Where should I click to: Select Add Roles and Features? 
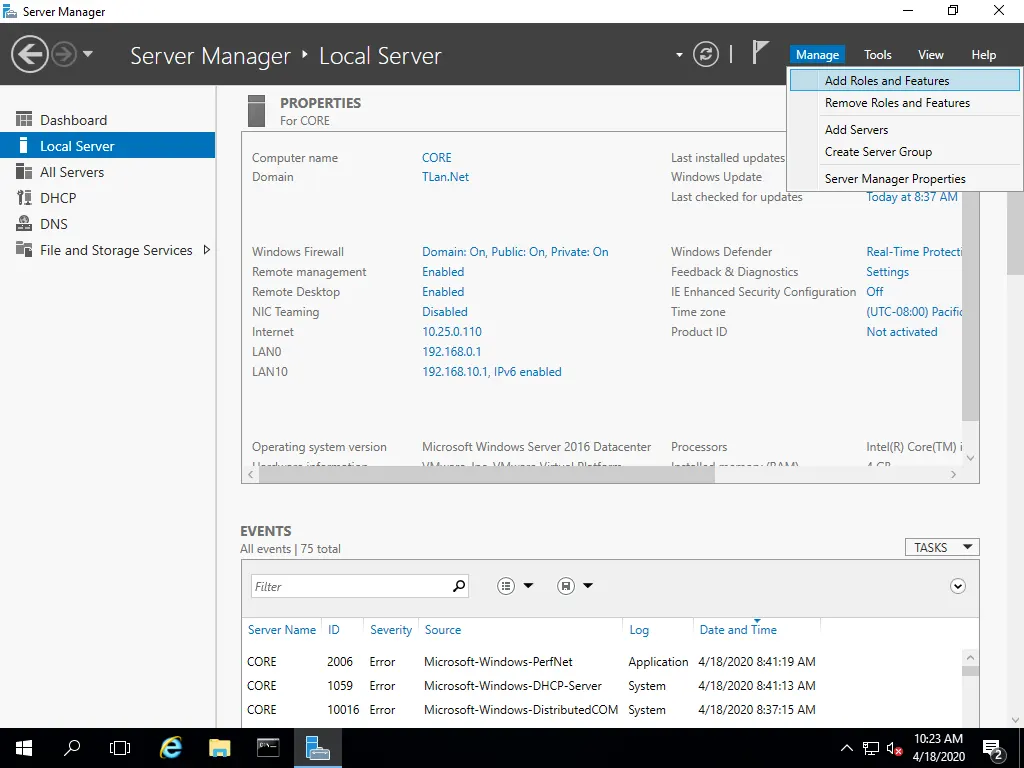[904, 80]
